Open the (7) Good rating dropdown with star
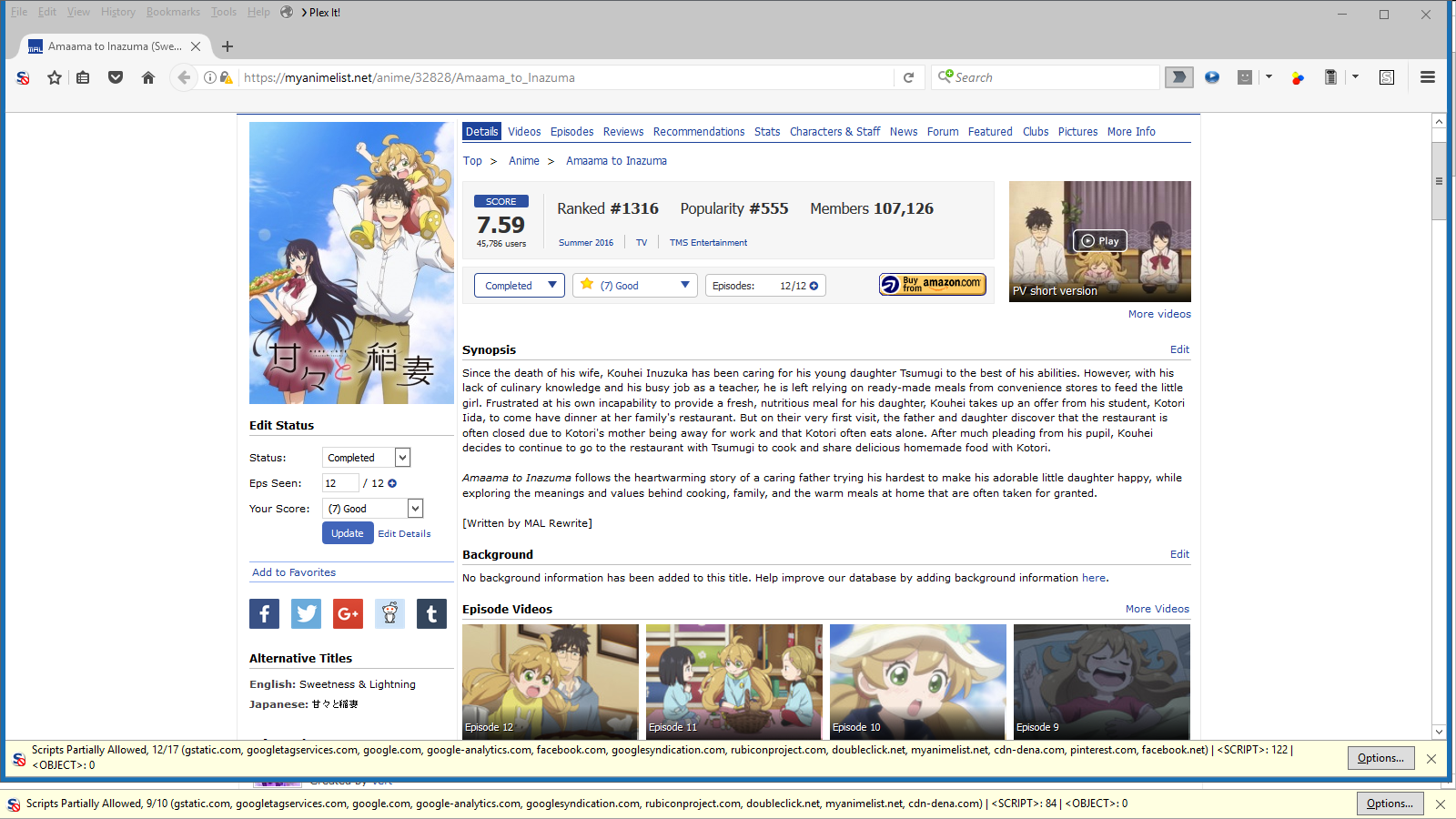Image resolution: width=1456 pixels, height=819 pixels. pos(635,286)
